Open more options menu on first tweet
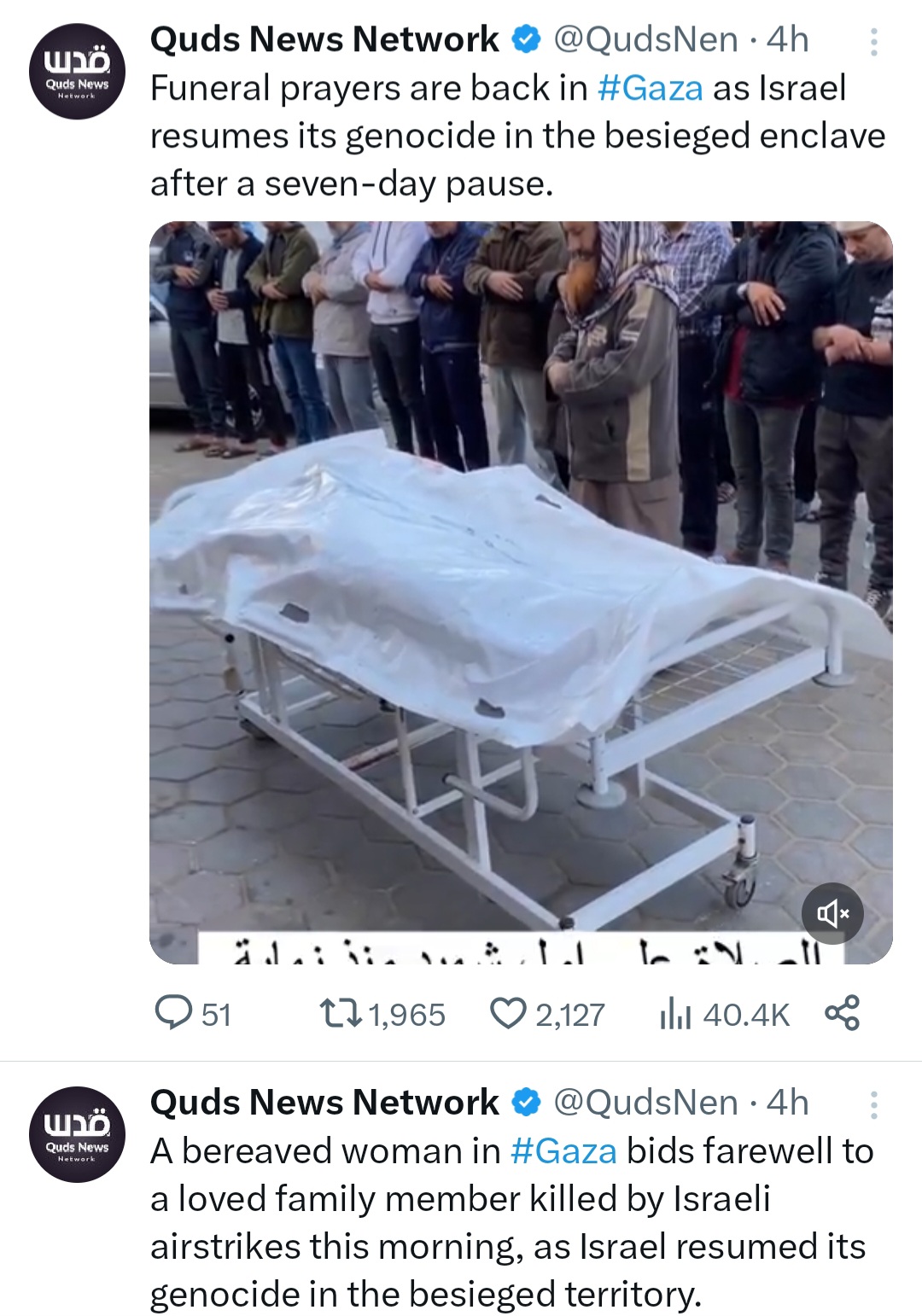Screen dimensions: 922x1316 pos(873,41)
